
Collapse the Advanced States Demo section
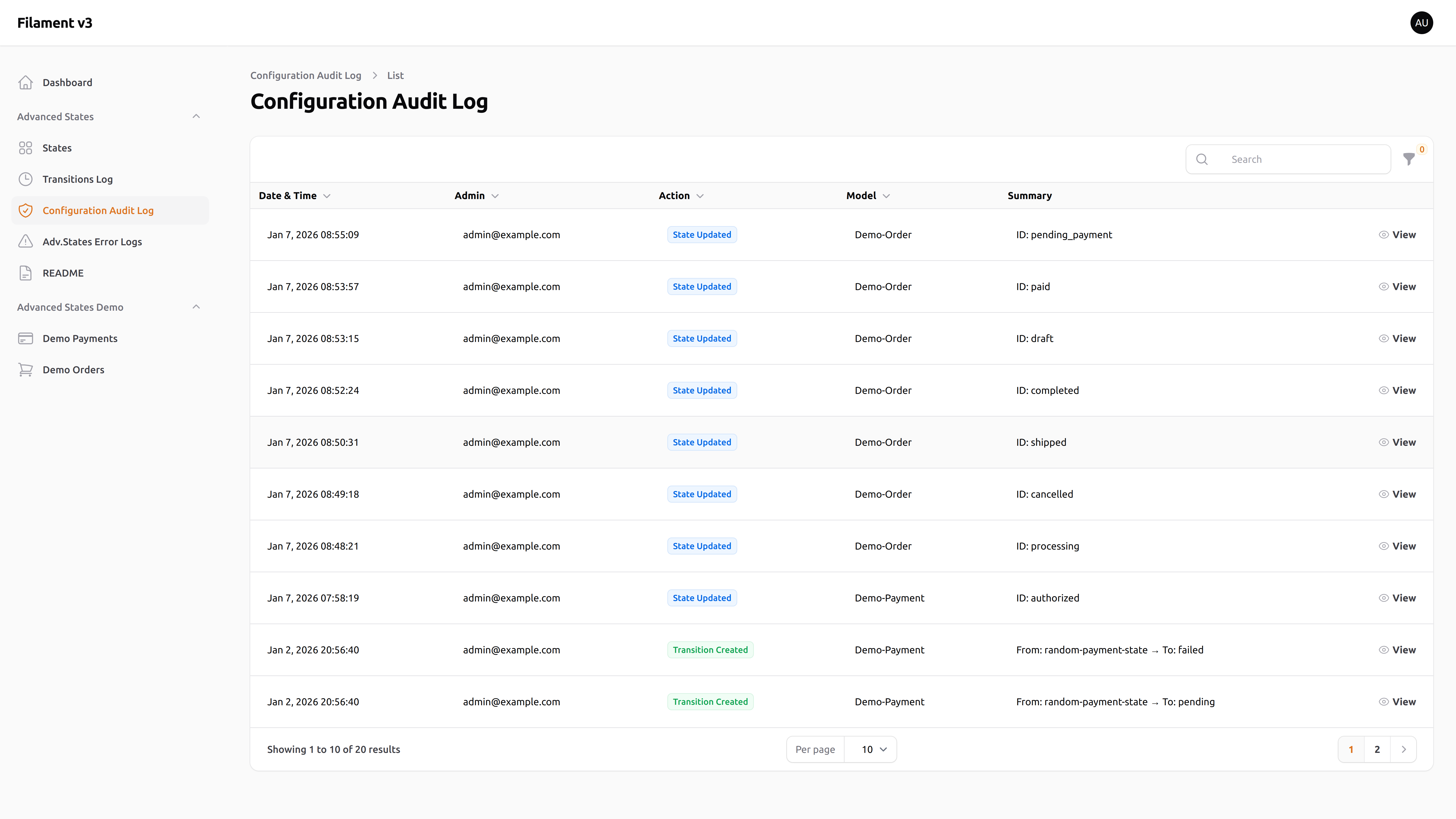(x=196, y=306)
